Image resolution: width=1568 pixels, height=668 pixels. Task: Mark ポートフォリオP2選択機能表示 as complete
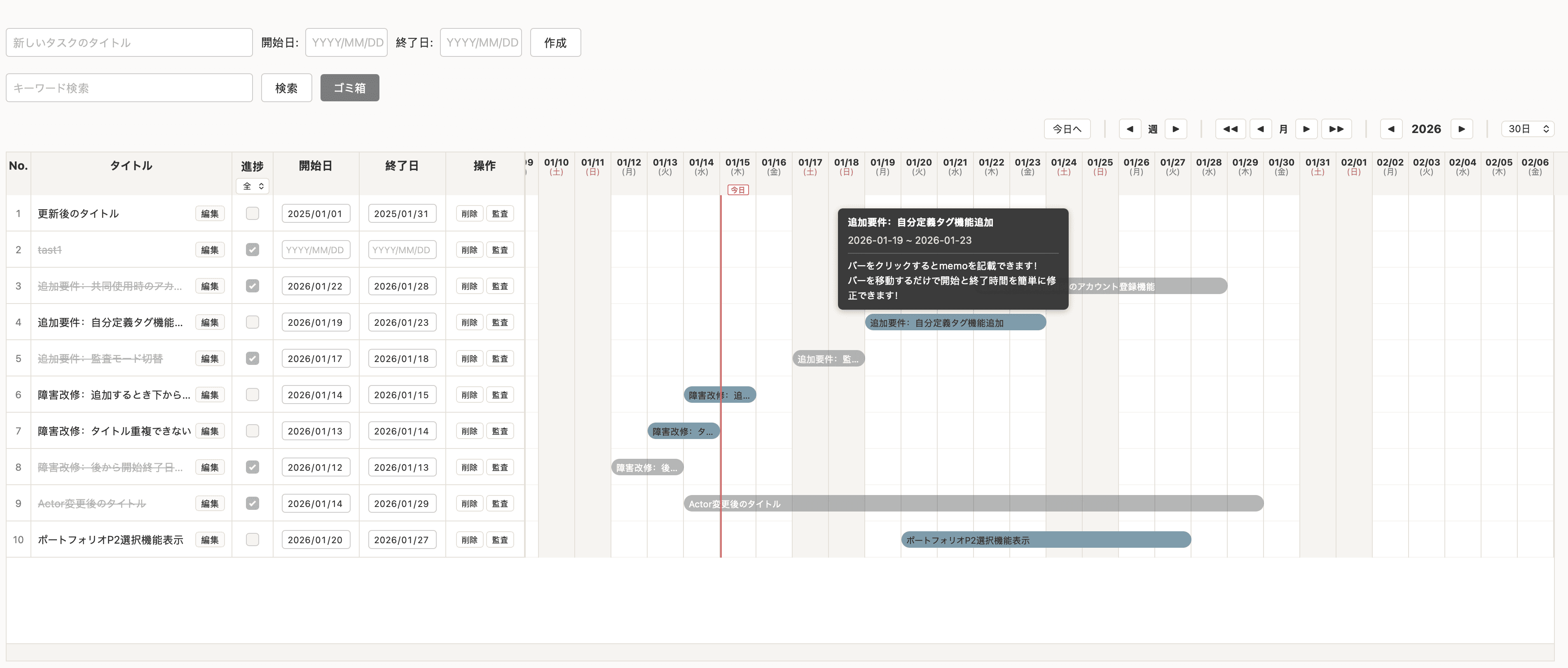253,540
